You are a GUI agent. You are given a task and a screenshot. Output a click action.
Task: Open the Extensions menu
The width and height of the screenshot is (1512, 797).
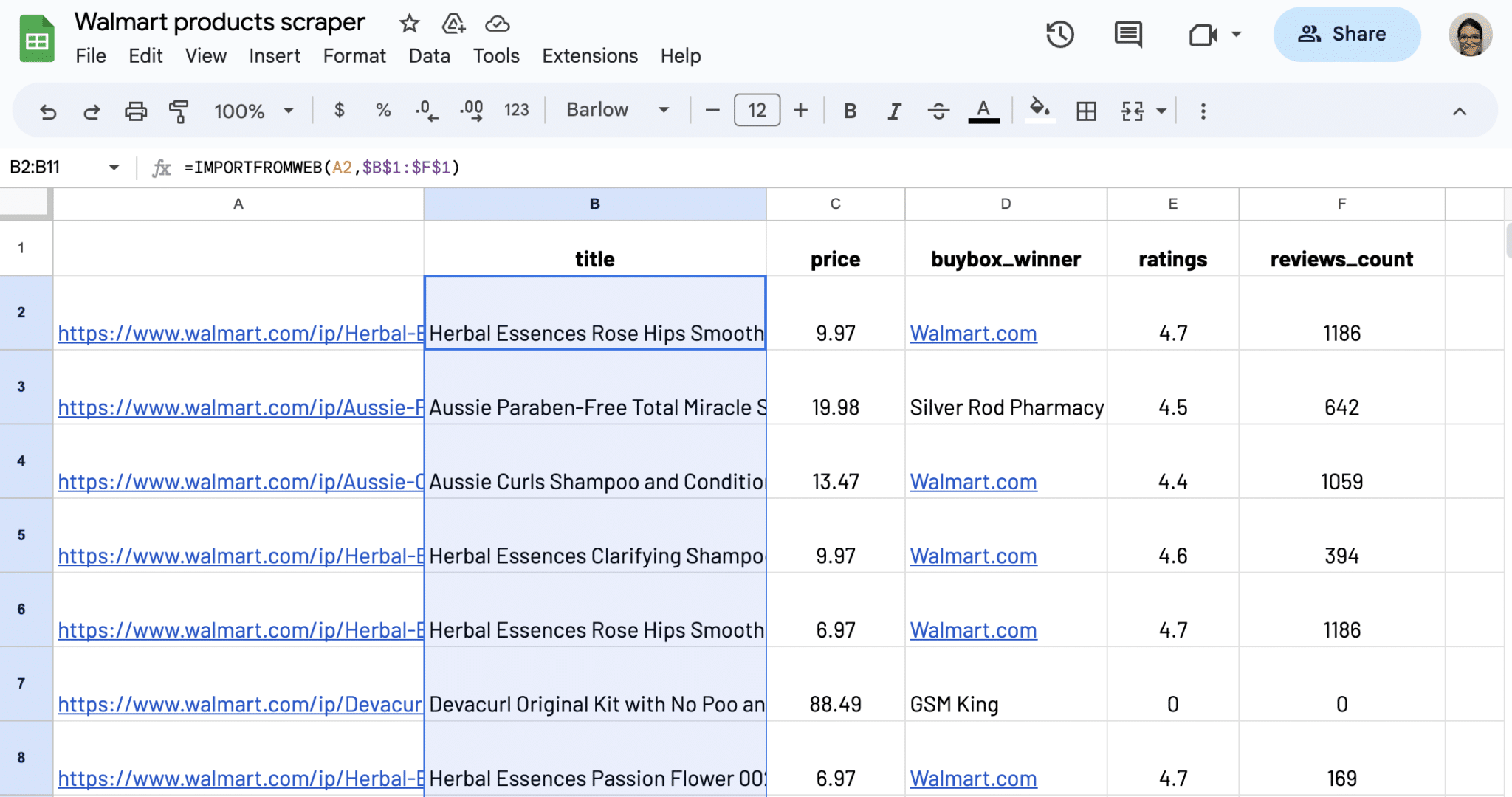click(x=589, y=55)
